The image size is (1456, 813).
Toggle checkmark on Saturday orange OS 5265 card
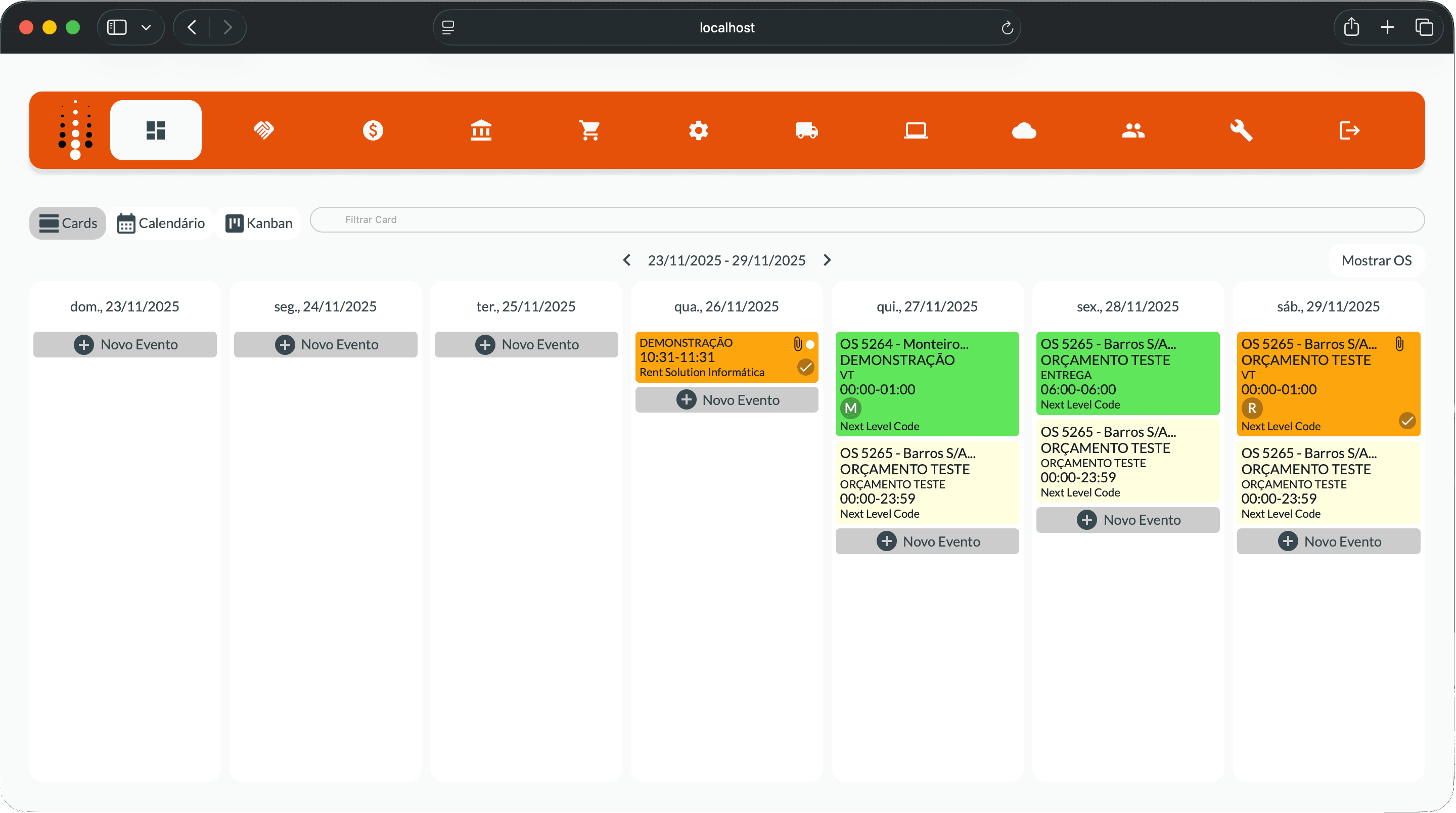click(1407, 421)
